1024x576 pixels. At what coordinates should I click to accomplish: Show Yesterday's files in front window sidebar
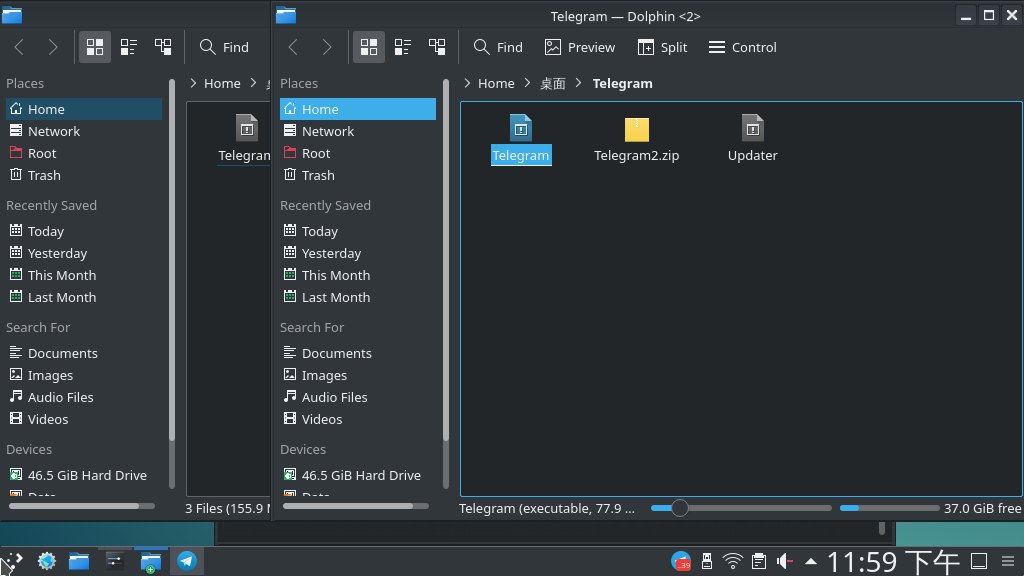click(x=358, y=253)
